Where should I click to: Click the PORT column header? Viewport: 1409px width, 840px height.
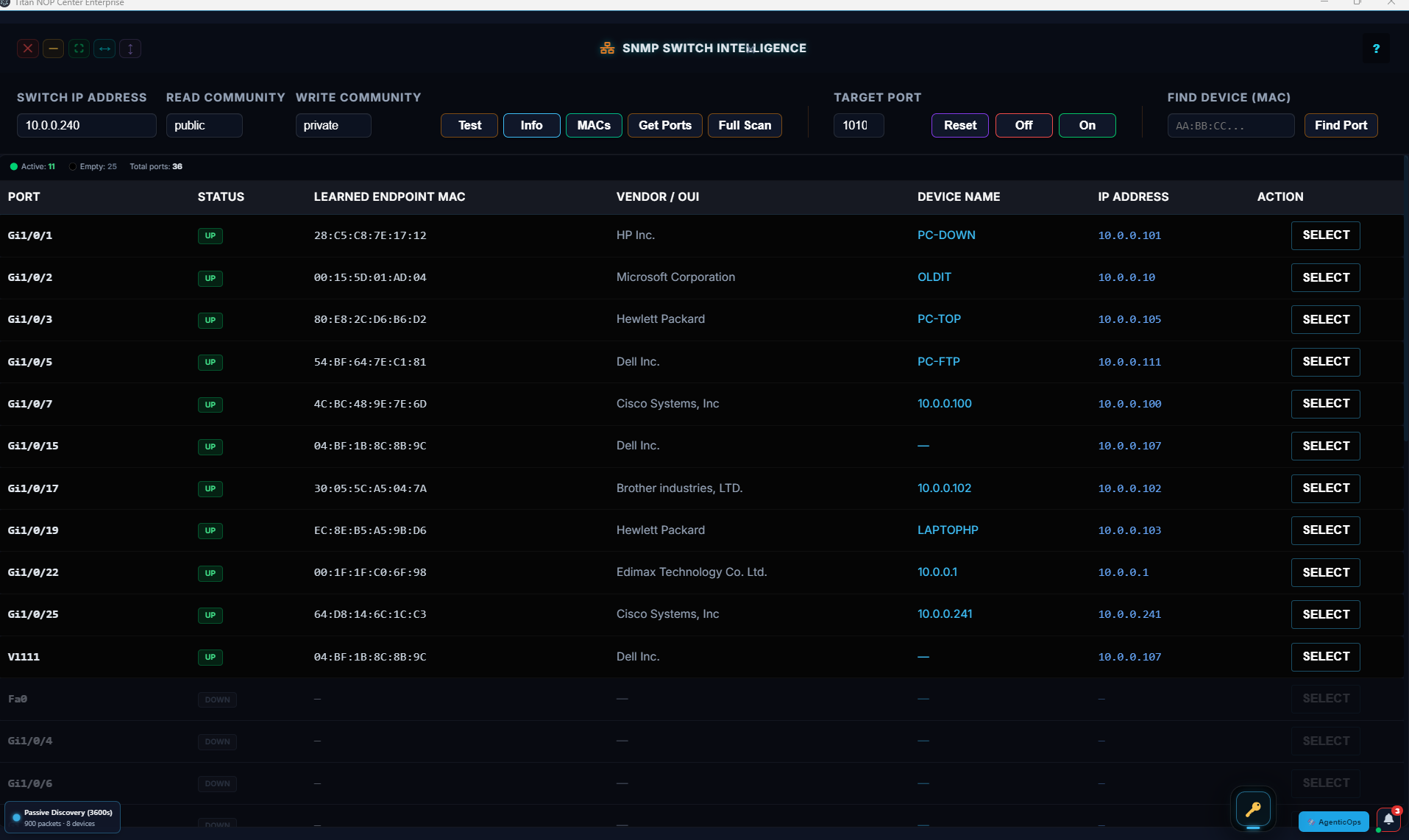pos(24,196)
